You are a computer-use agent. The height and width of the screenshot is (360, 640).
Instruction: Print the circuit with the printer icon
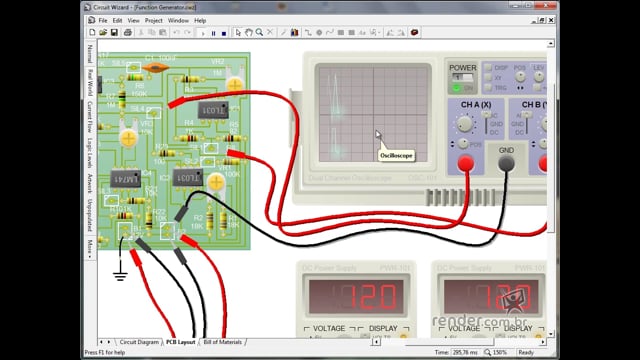pyautogui.click(x=128, y=33)
